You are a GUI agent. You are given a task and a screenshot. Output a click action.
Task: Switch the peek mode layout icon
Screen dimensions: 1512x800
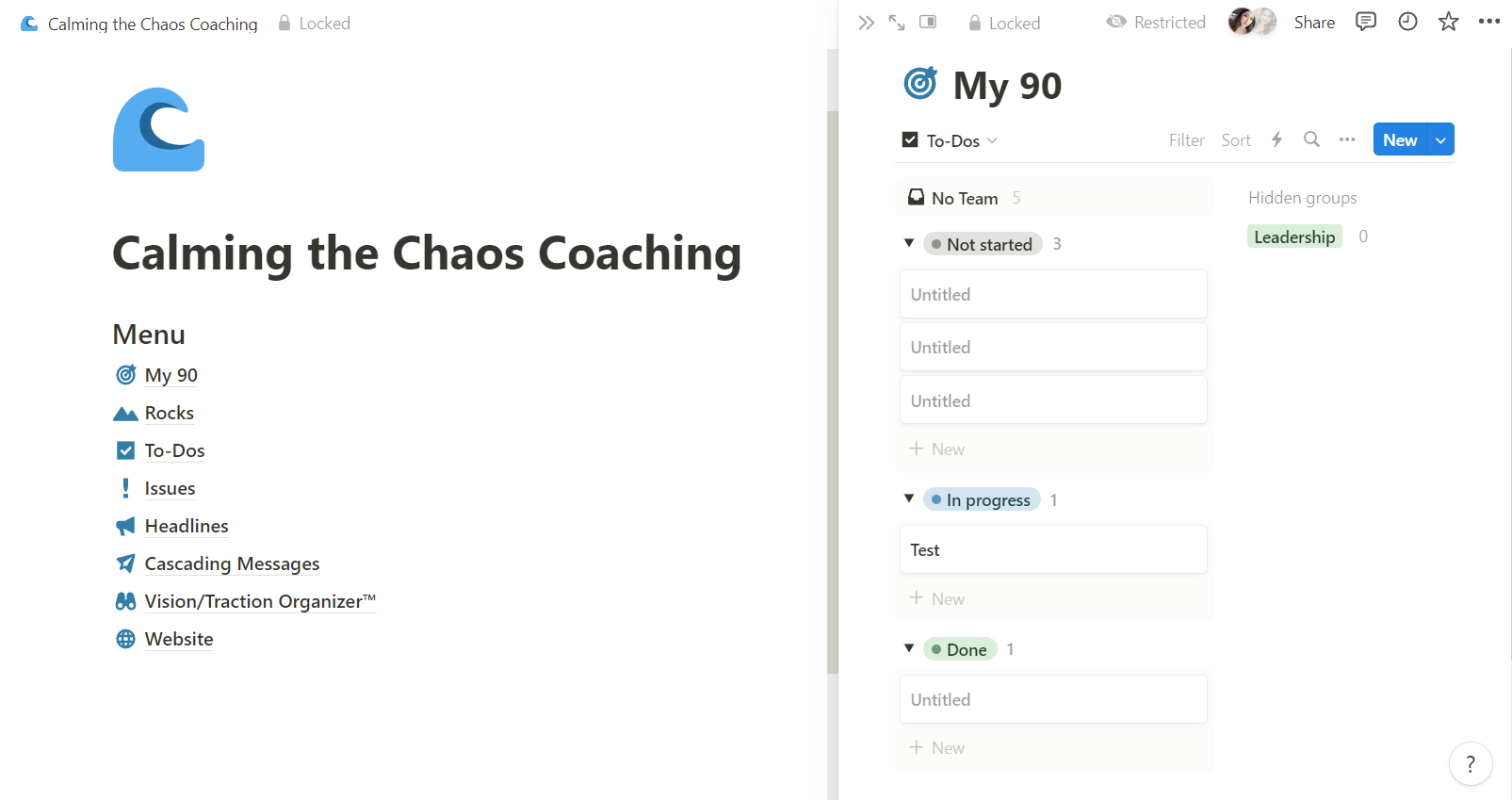(x=928, y=22)
